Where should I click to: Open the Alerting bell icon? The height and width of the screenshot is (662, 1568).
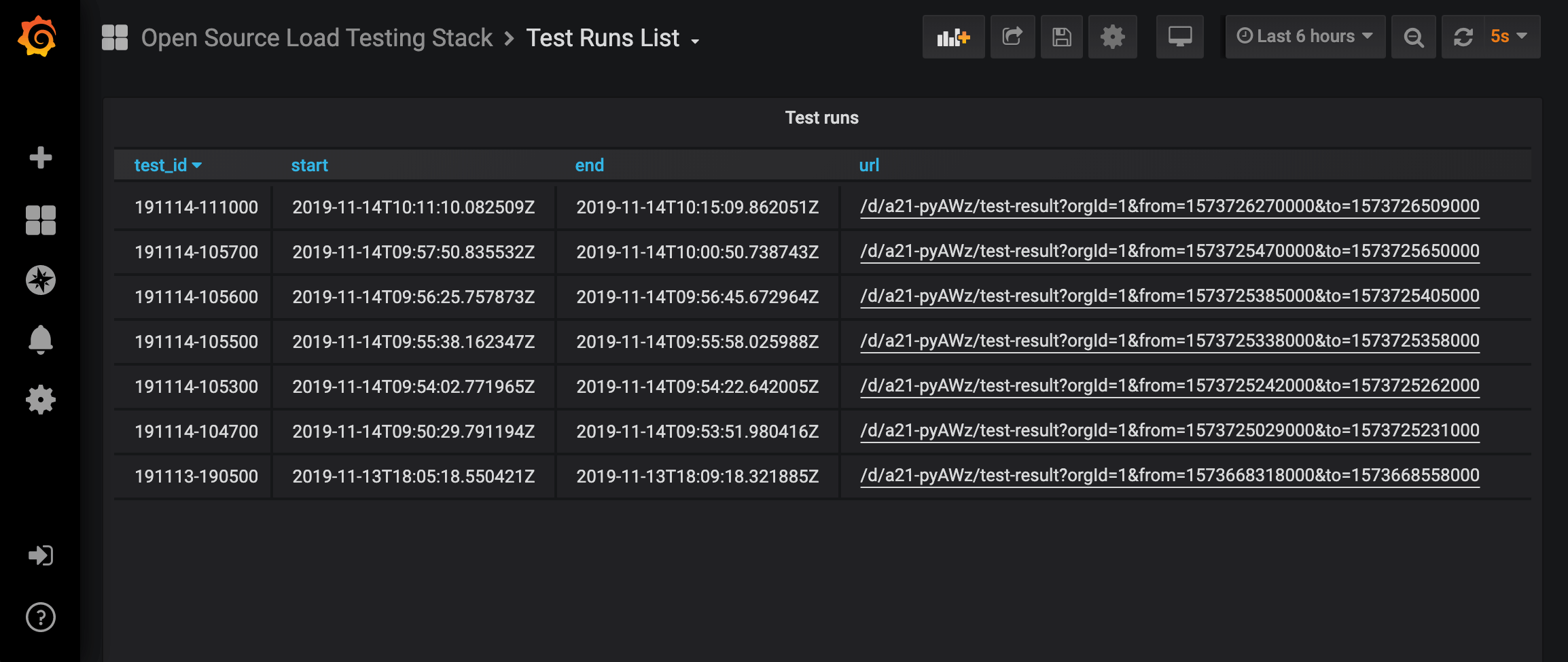pos(39,339)
